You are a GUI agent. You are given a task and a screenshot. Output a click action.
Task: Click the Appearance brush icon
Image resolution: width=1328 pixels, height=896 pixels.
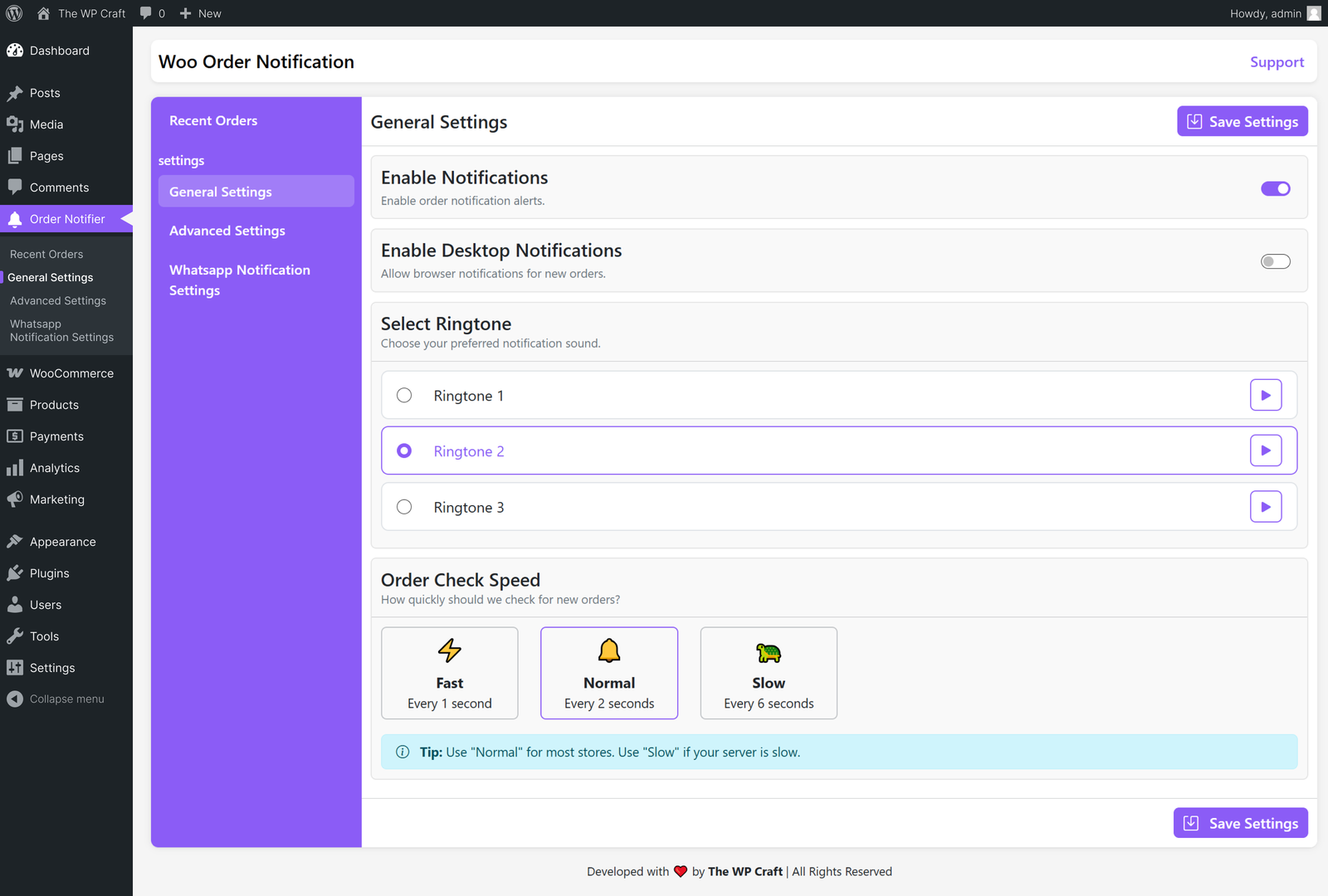click(x=15, y=542)
